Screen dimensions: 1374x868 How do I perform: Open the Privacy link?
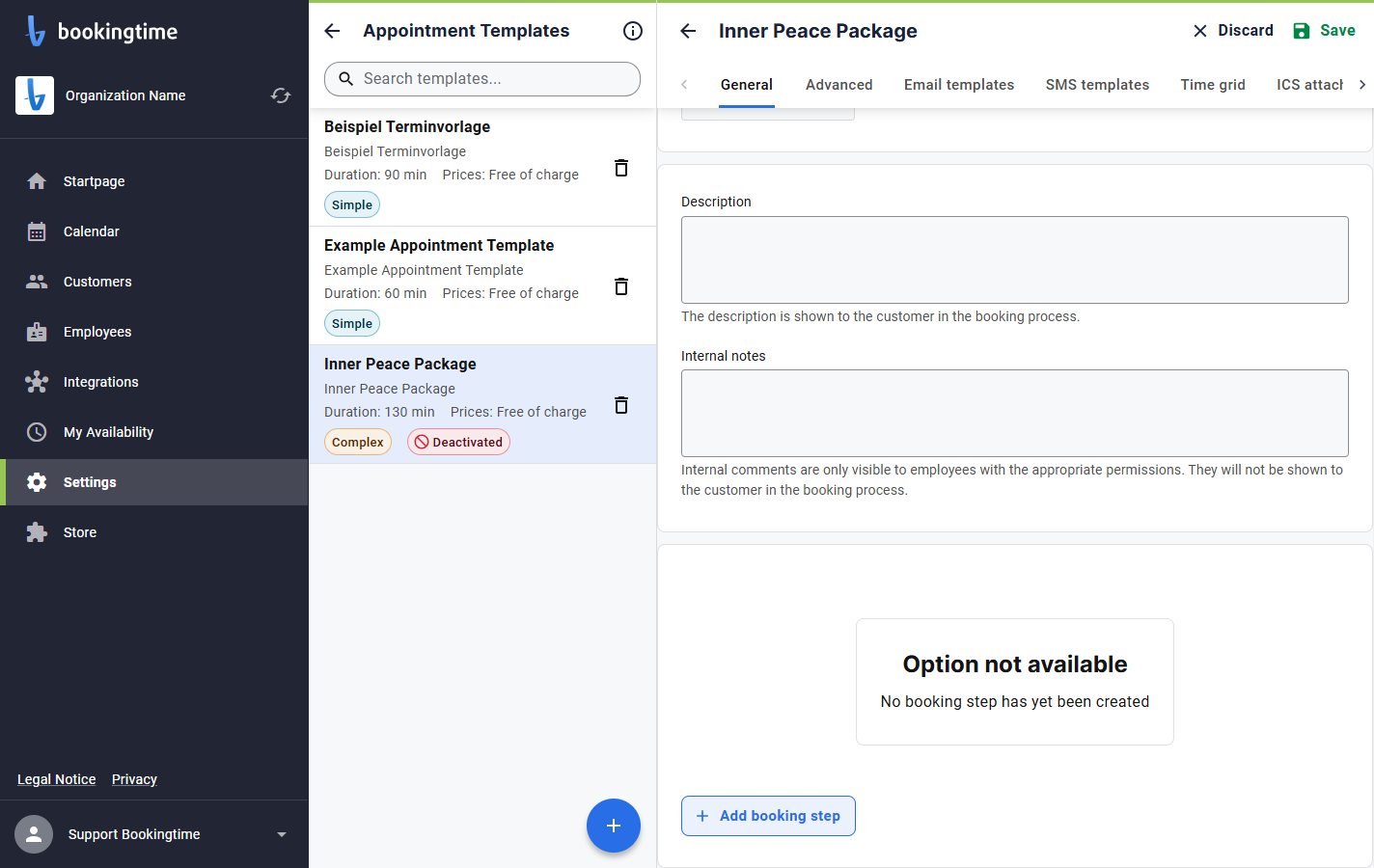click(x=134, y=779)
